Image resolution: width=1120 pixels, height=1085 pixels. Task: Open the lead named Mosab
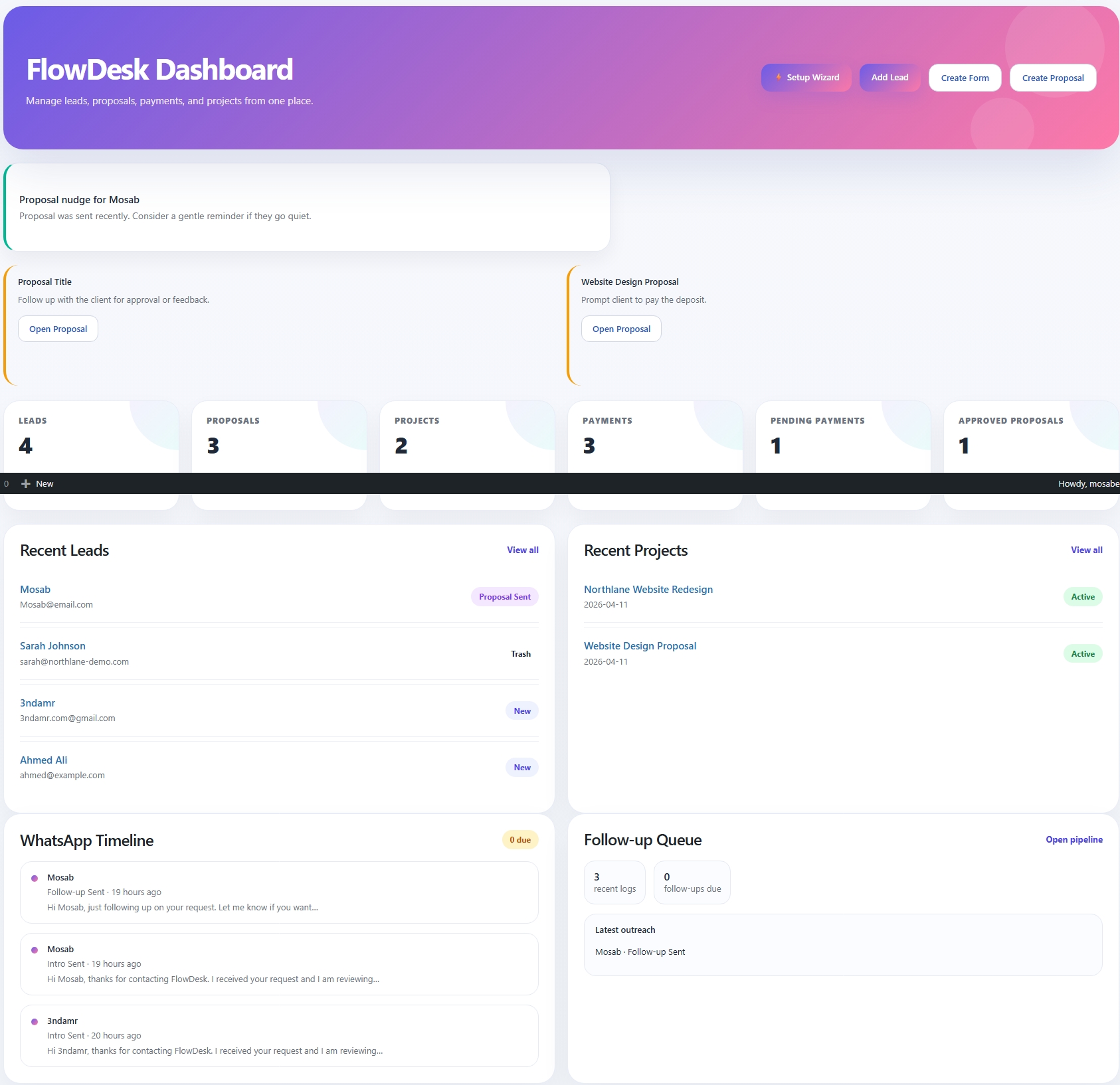(x=36, y=589)
